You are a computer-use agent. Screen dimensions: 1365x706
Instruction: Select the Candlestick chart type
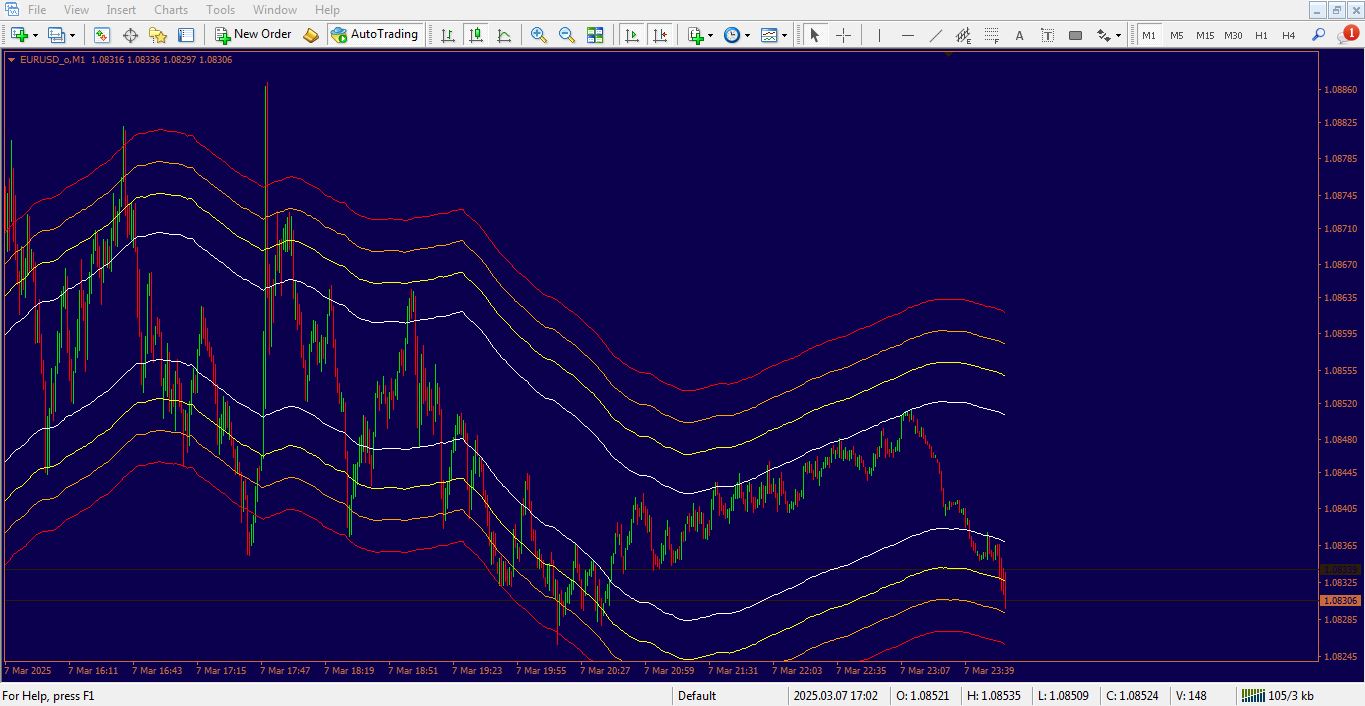[477, 35]
